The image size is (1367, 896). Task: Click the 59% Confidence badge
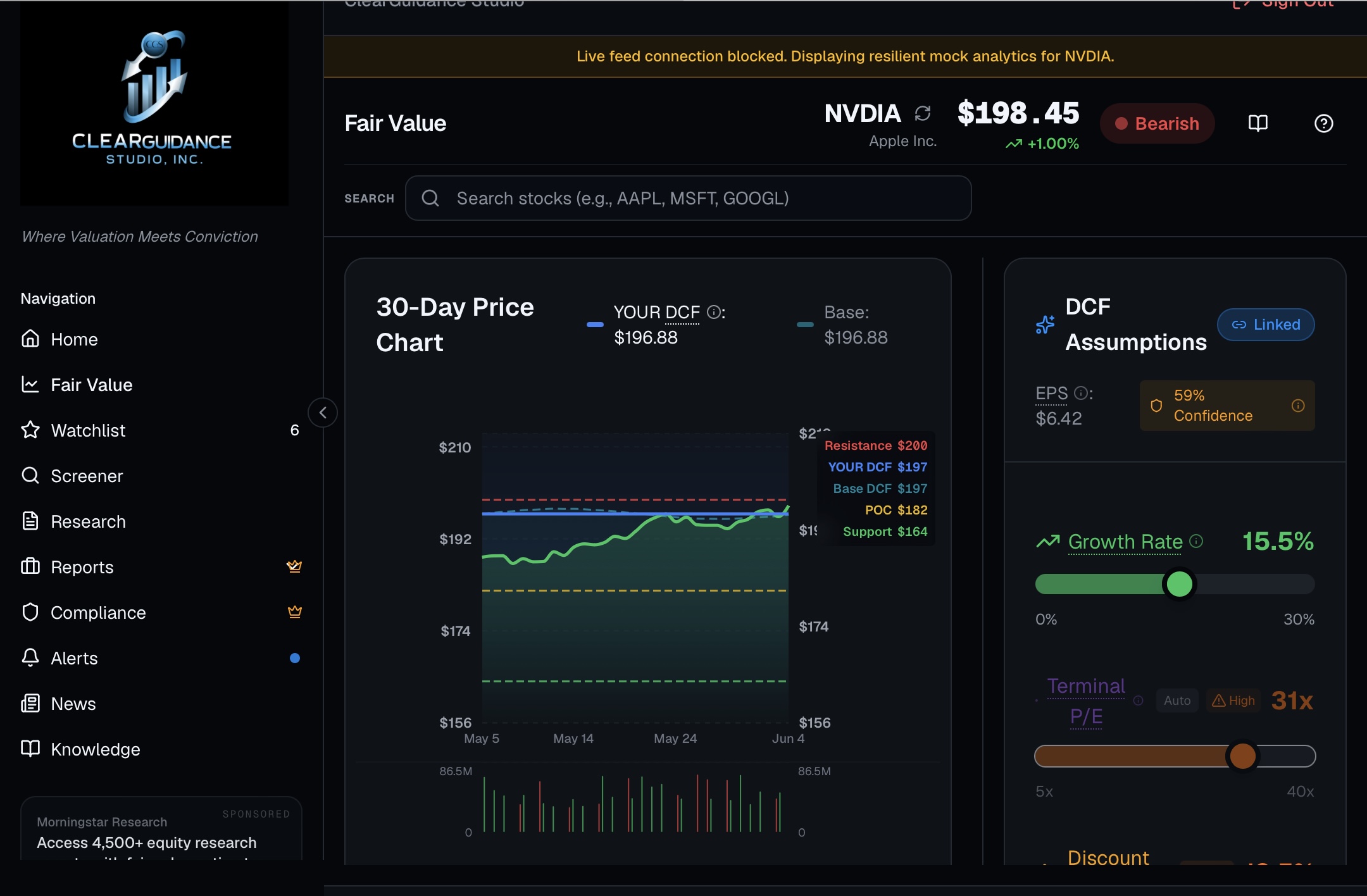(1227, 406)
